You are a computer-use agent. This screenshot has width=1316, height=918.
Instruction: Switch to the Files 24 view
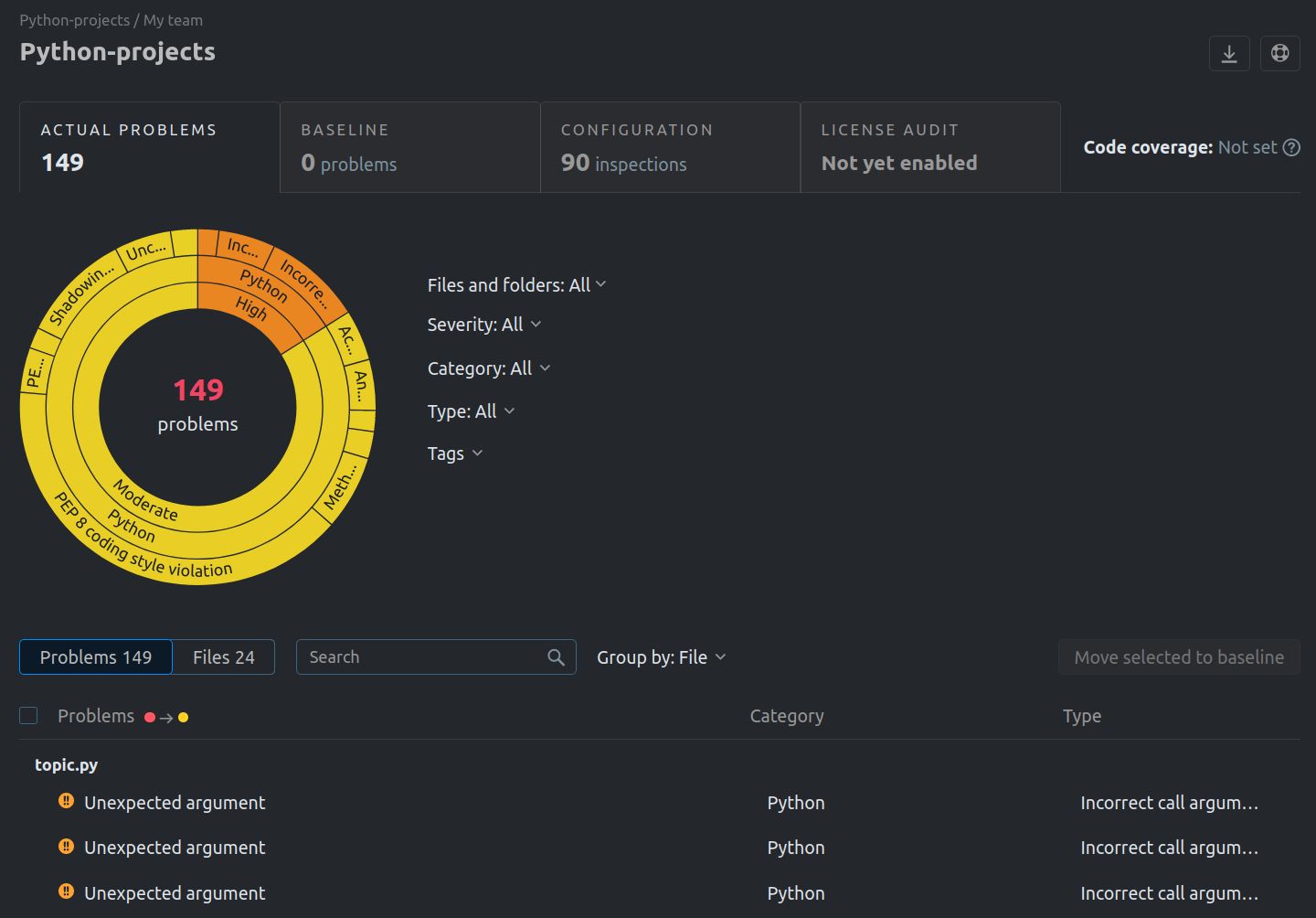(223, 657)
